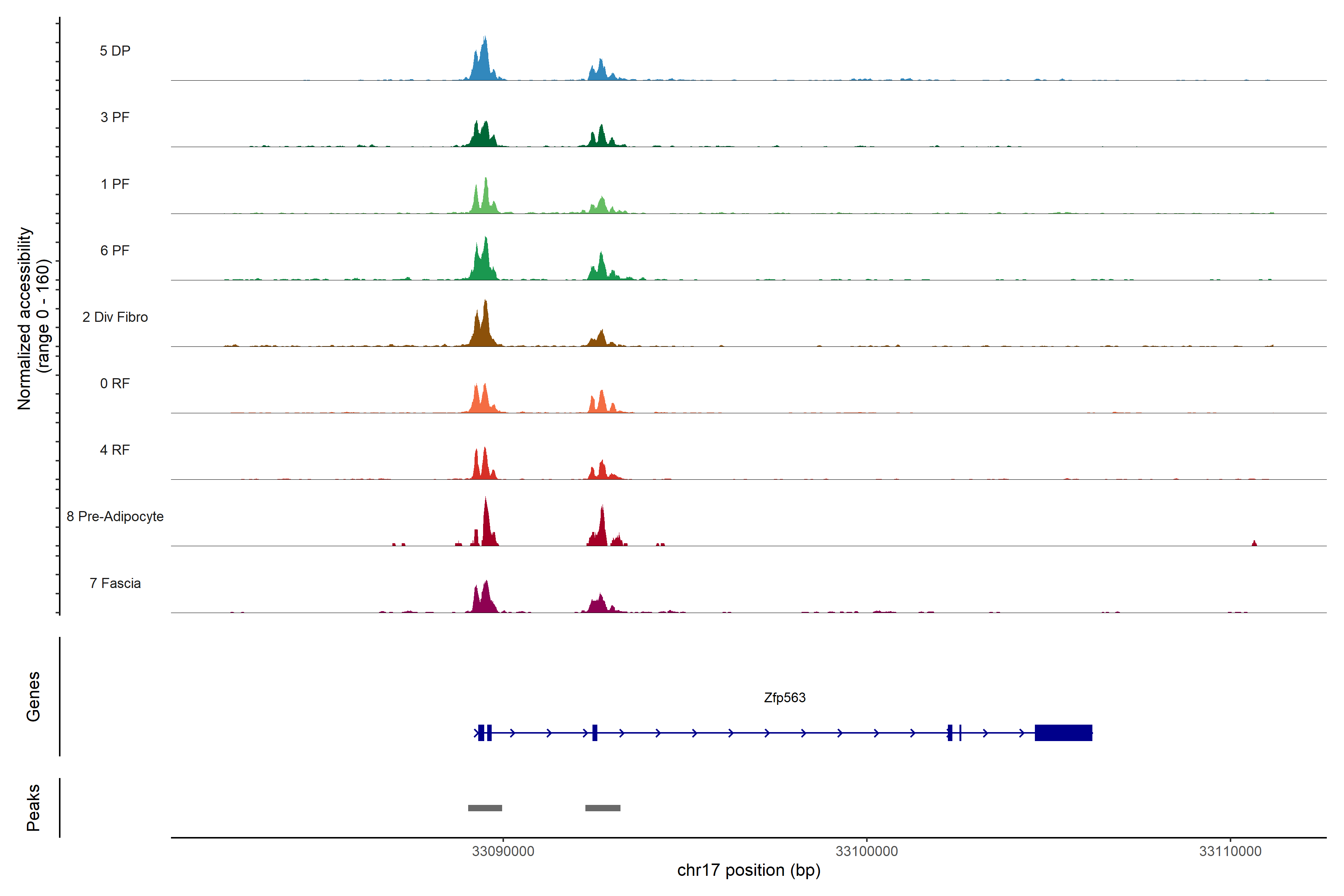Viewport: 1344px width, 896px height.
Task: Click the Peaks panel label
Action: 33,808
